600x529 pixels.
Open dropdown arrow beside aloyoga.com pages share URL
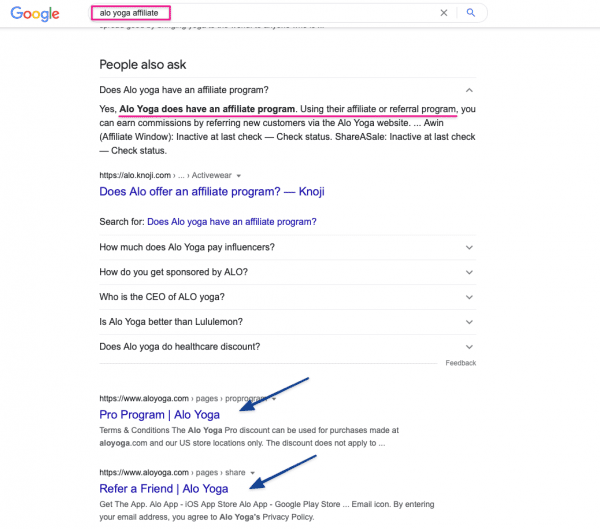[253, 473]
